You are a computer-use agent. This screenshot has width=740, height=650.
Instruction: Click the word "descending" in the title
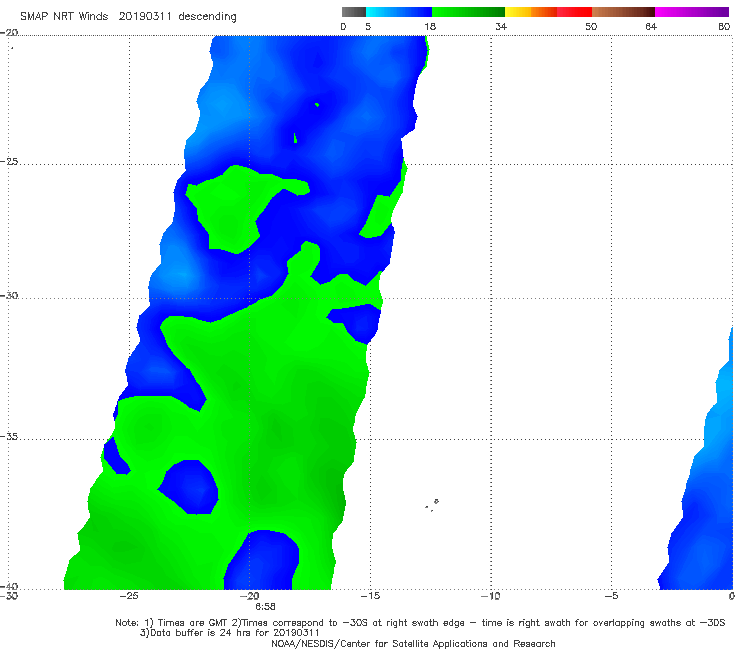point(207,16)
